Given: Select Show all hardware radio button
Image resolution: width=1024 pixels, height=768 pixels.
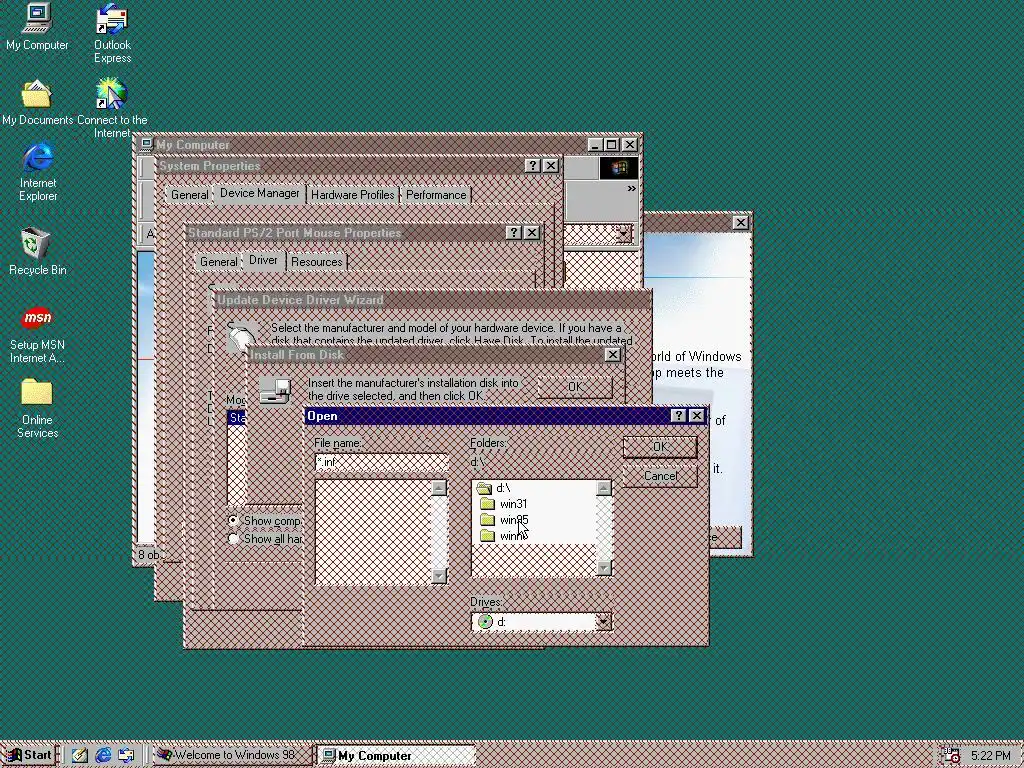Looking at the screenshot, I should [x=233, y=539].
